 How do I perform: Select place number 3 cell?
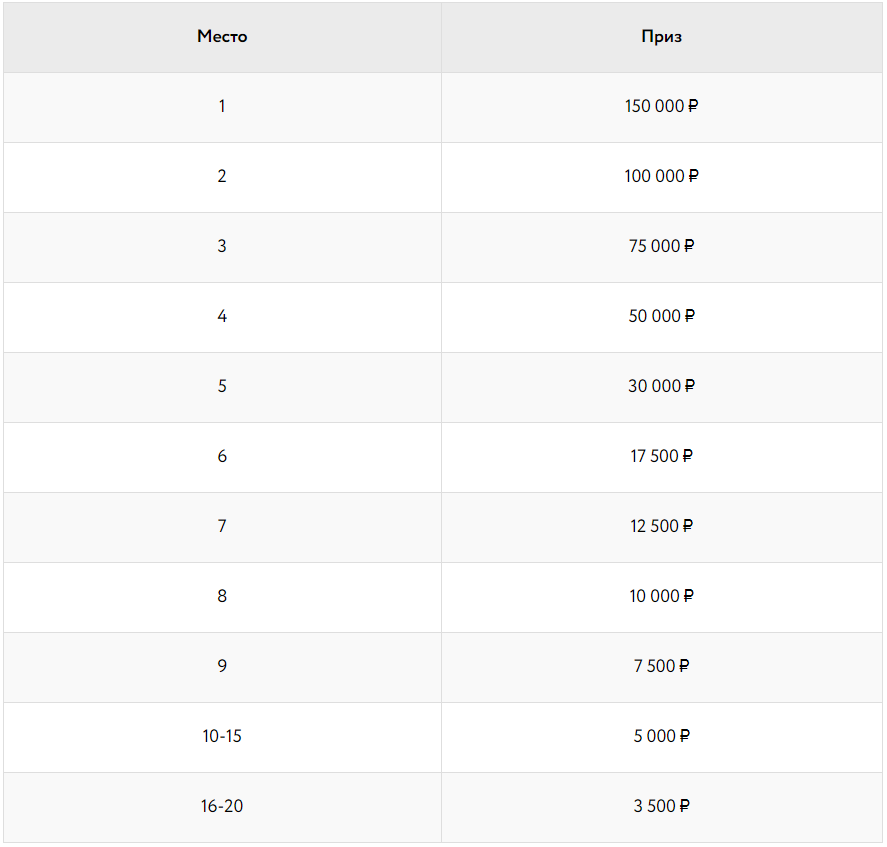[222, 246]
